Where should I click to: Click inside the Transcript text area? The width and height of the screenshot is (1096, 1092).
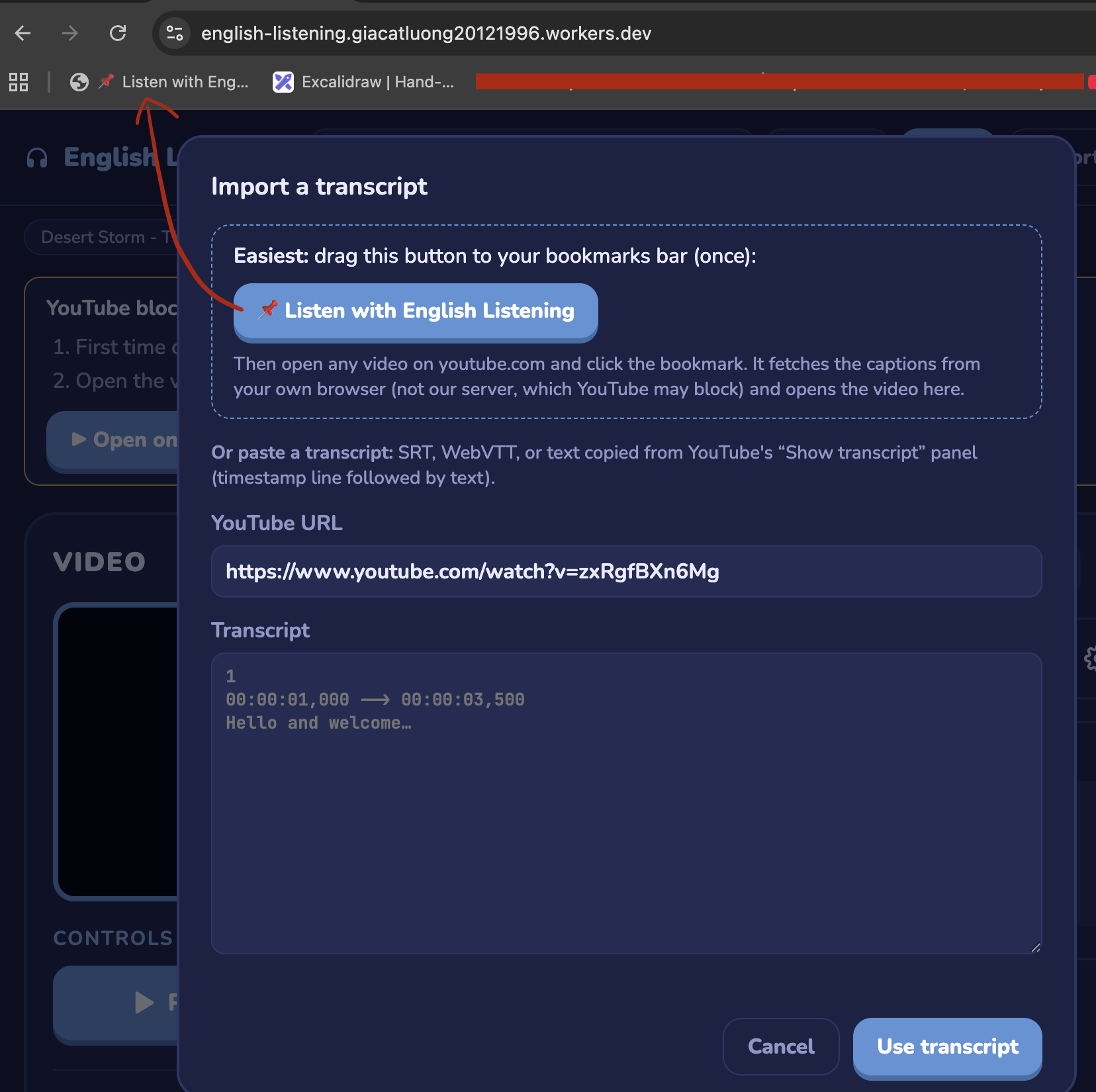(x=626, y=803)
